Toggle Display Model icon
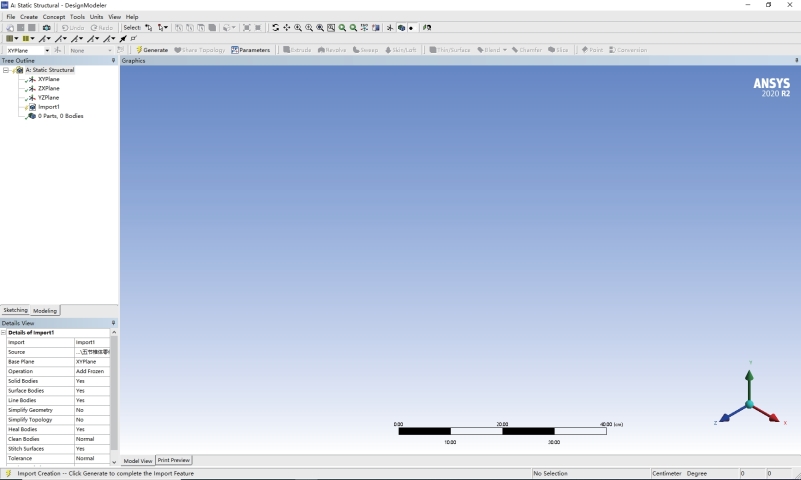This screenshot has height=480, width=801. pyautogui.click(x=402, y=28)
